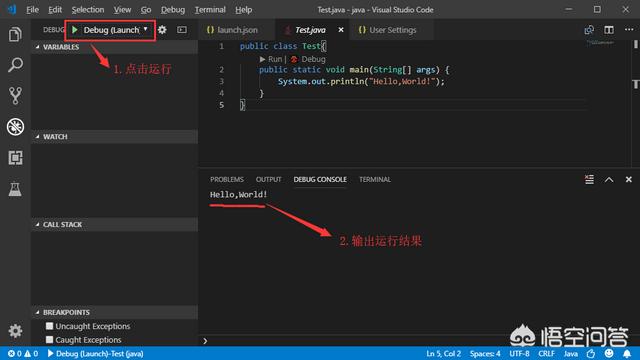
Task: Open the Selection menu
Action: [x=88, y=9]
